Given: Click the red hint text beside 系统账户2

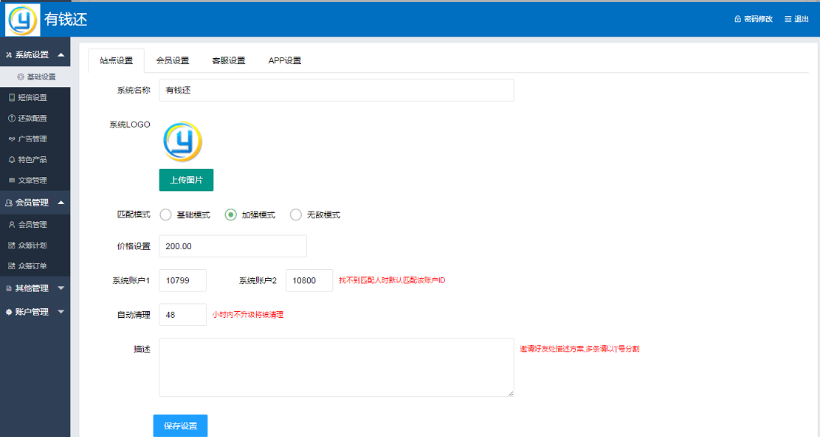Looking at the screenshot, I should [x=392, y=280].
